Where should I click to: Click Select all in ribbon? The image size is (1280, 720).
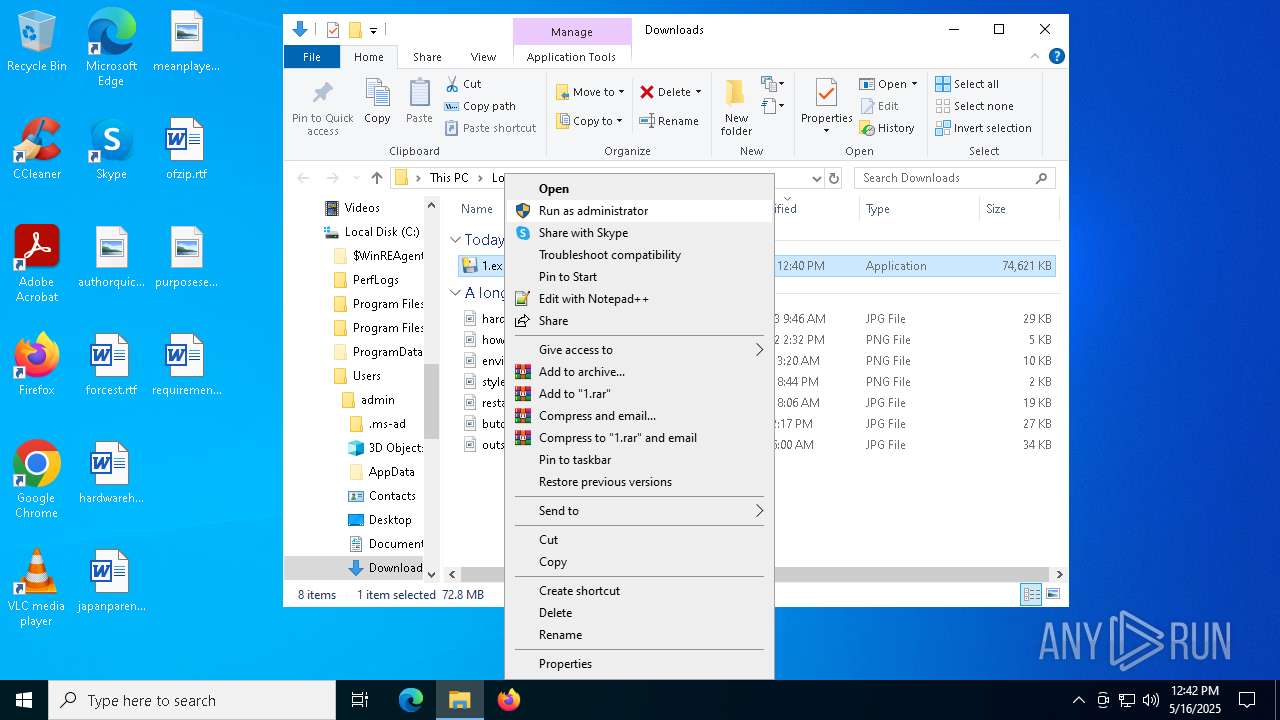coord(967,84)
